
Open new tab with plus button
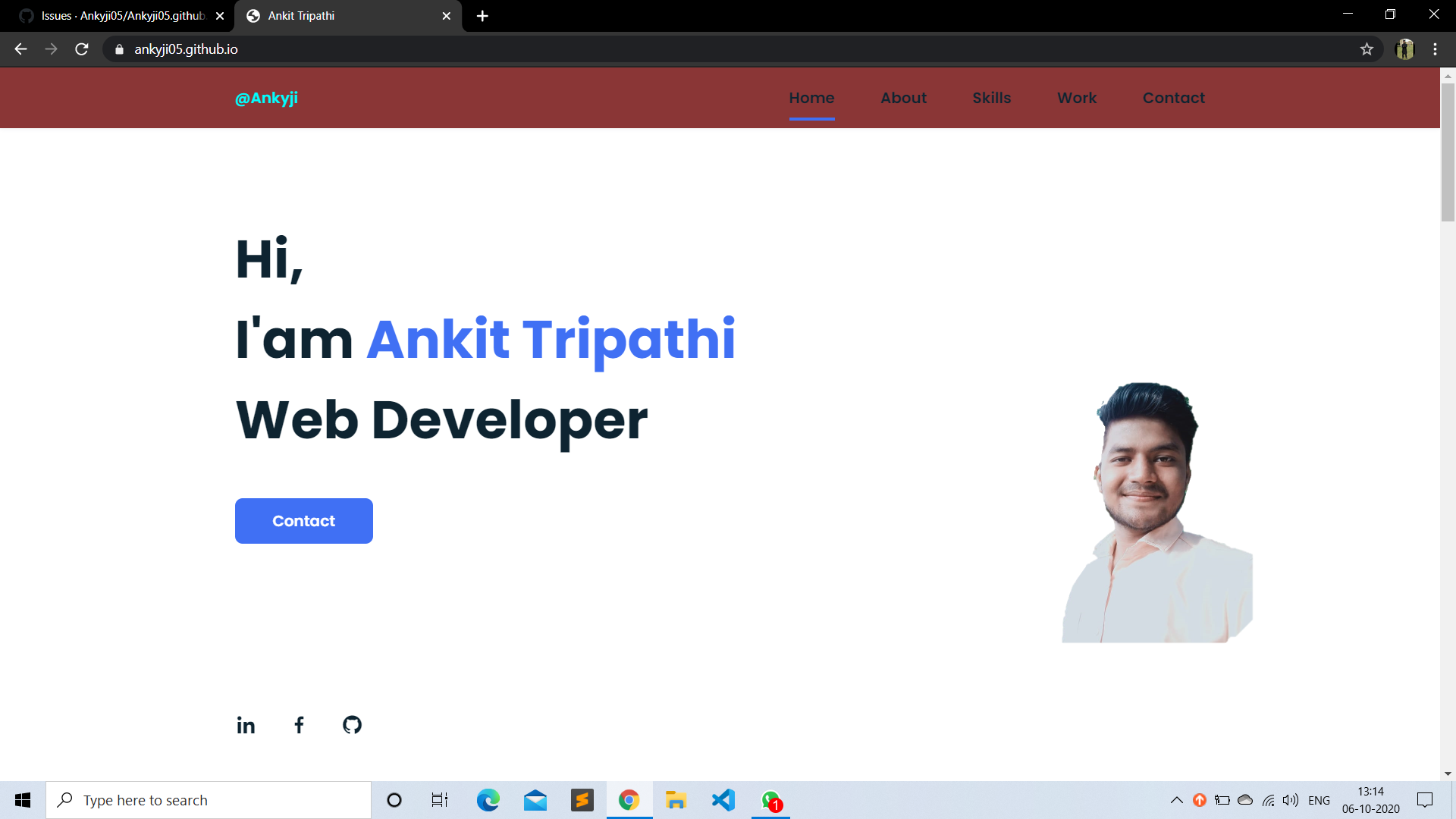(x=482, y=16)
